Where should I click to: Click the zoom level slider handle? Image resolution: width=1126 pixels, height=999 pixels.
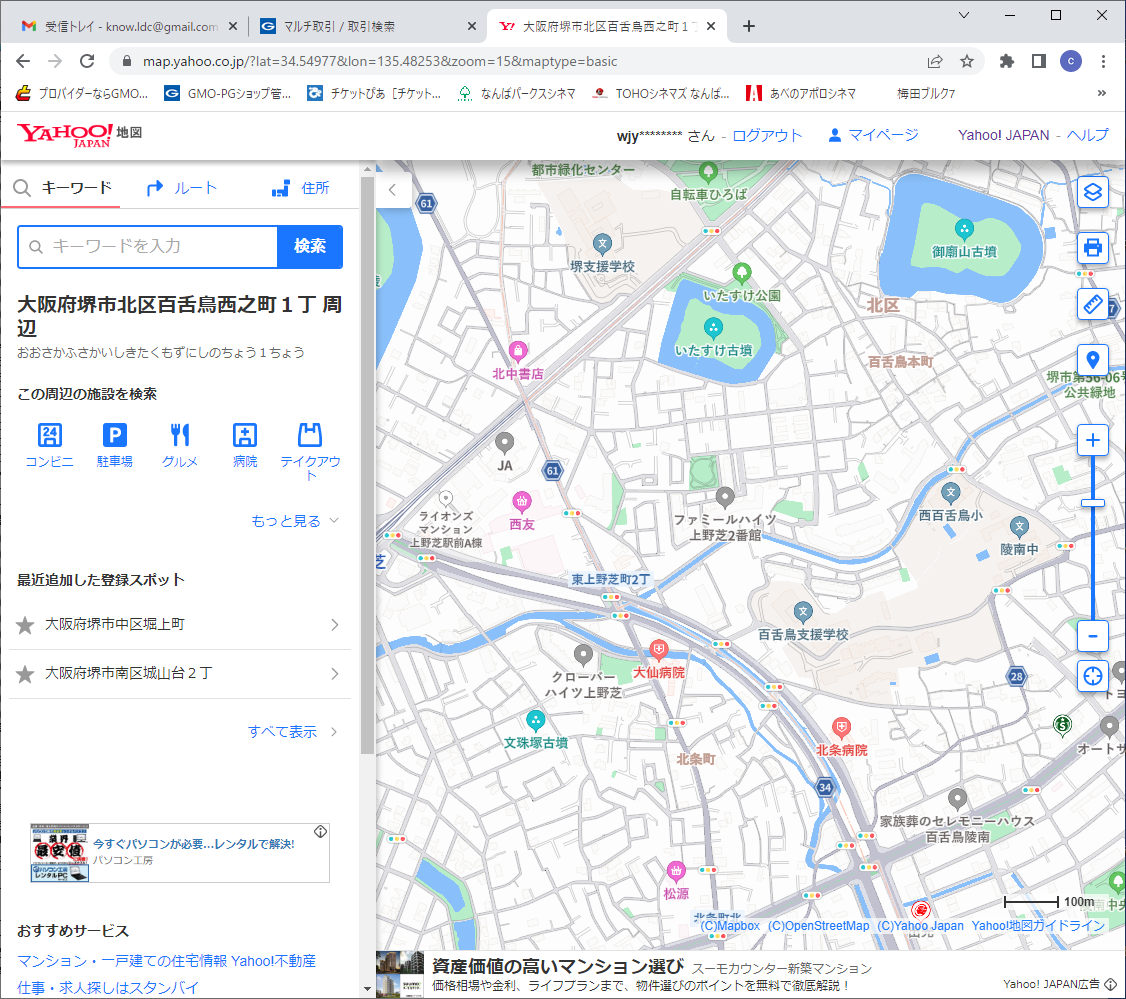pos(1092,503)
